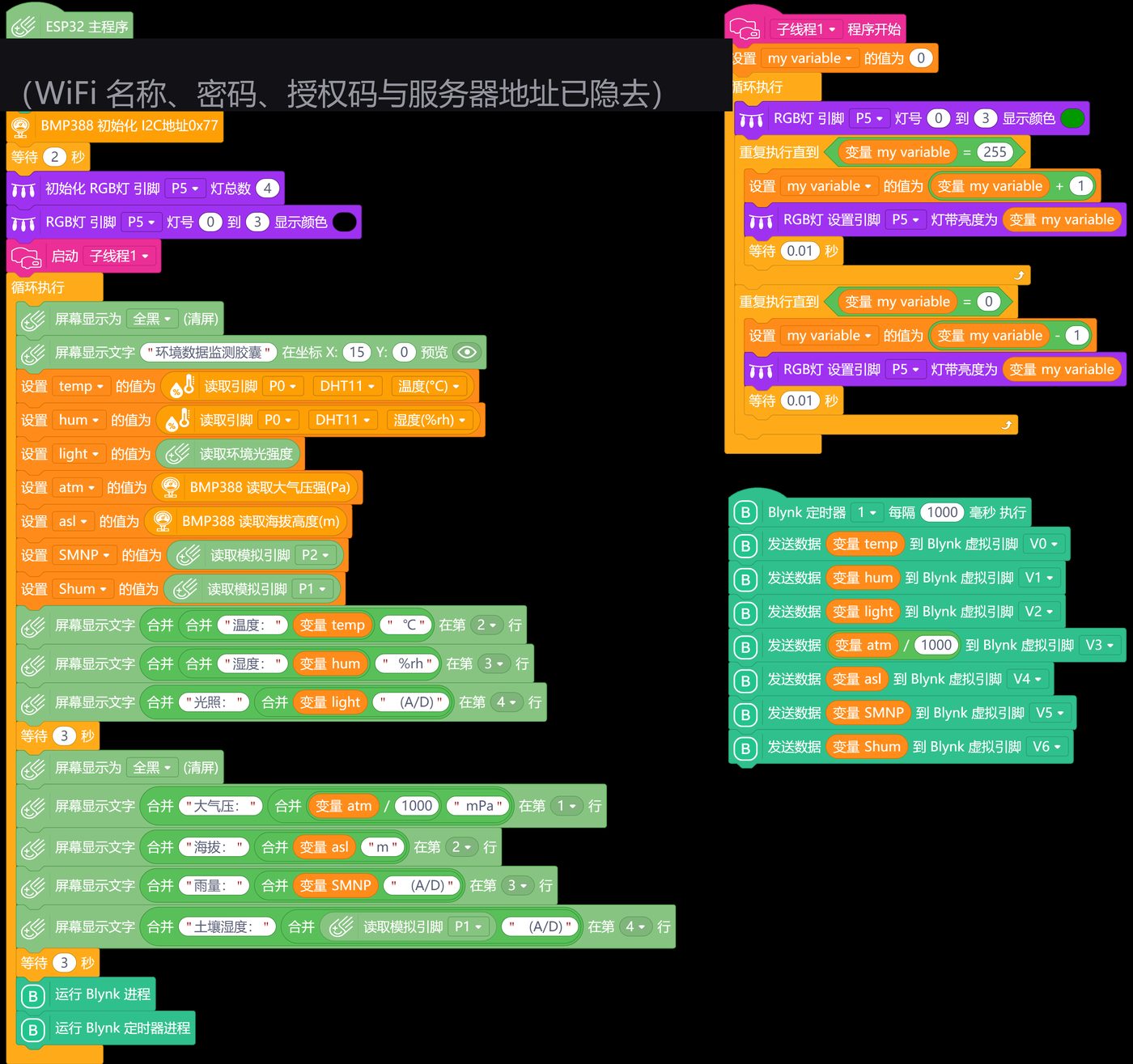Open the P5 pin dropdown in 初始化 RGB灯
Viewport: 1133px width, 1064px height.
(x=185, y=189)
